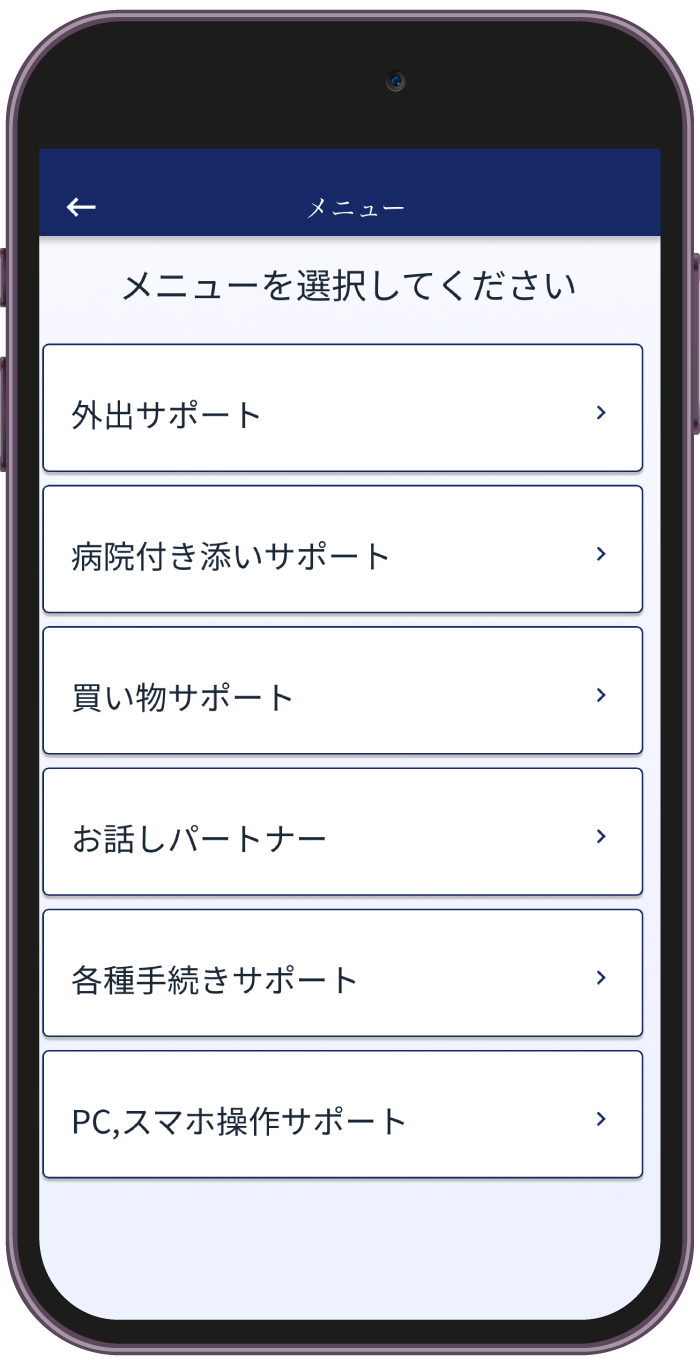Click the メニュー header title
This screenshot has width=700, height=1366.
tap(355, 208)
